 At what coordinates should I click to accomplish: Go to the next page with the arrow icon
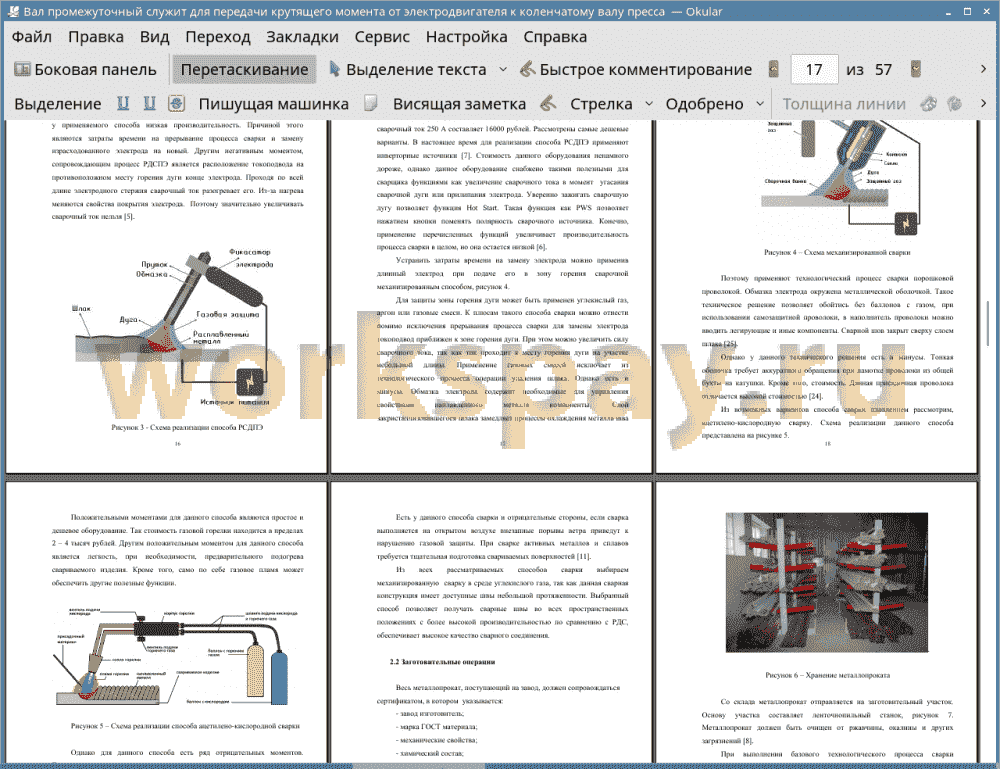(x=916, y=69)
